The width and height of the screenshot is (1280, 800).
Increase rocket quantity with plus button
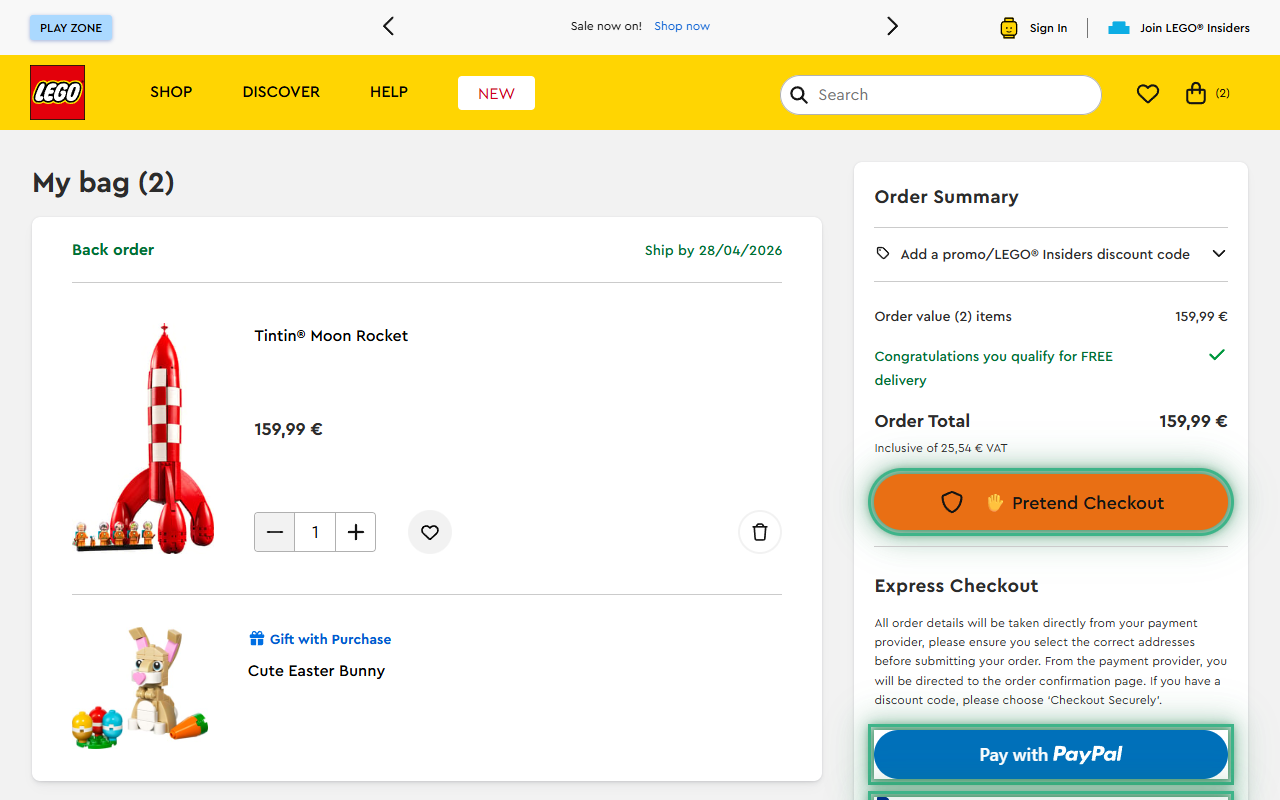click(355, 532)
